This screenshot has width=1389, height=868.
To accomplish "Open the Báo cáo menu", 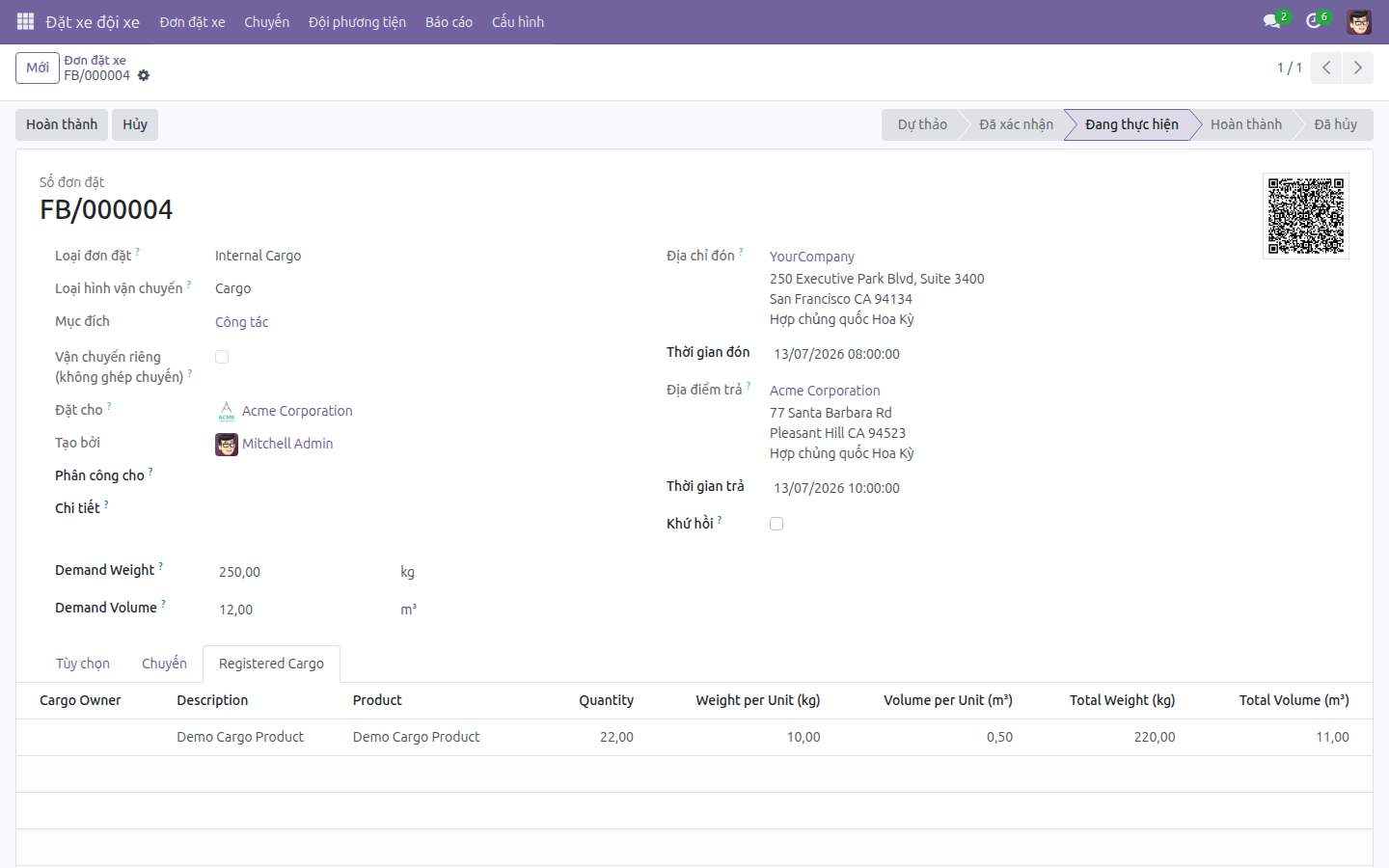I will pos(449,21).
